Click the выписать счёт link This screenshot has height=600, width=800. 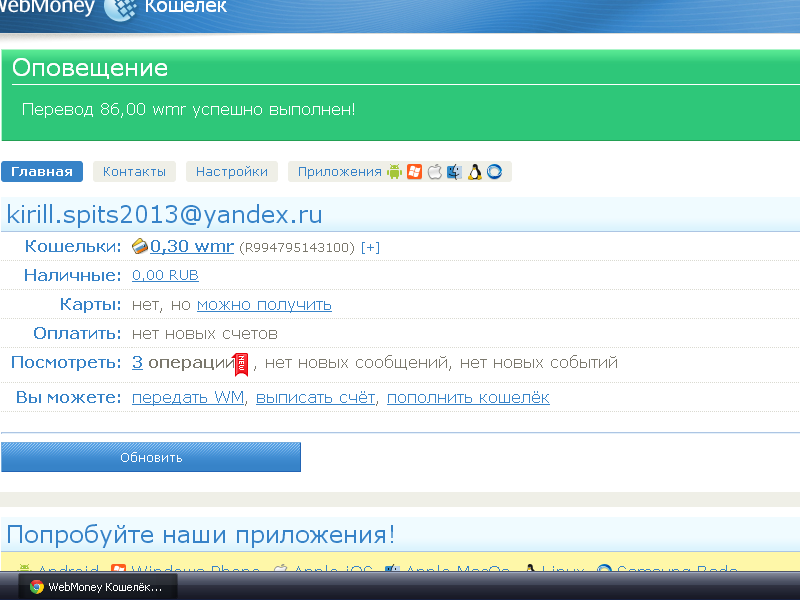pyautogui.click(x=315, y=397)
